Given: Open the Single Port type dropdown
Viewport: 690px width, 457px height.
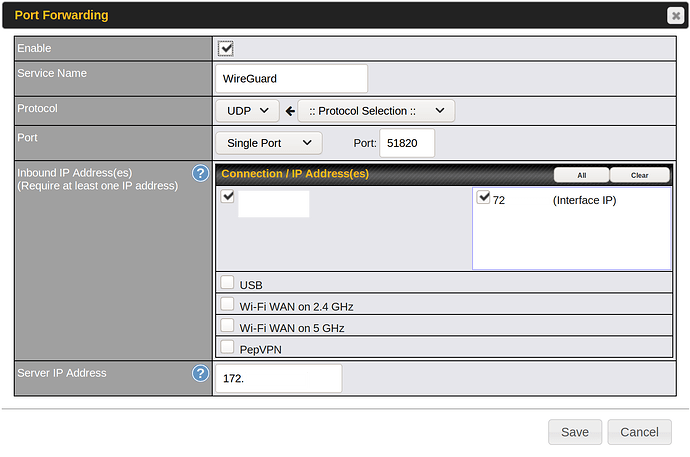Looking at the screenshot, I should (268, 143).
